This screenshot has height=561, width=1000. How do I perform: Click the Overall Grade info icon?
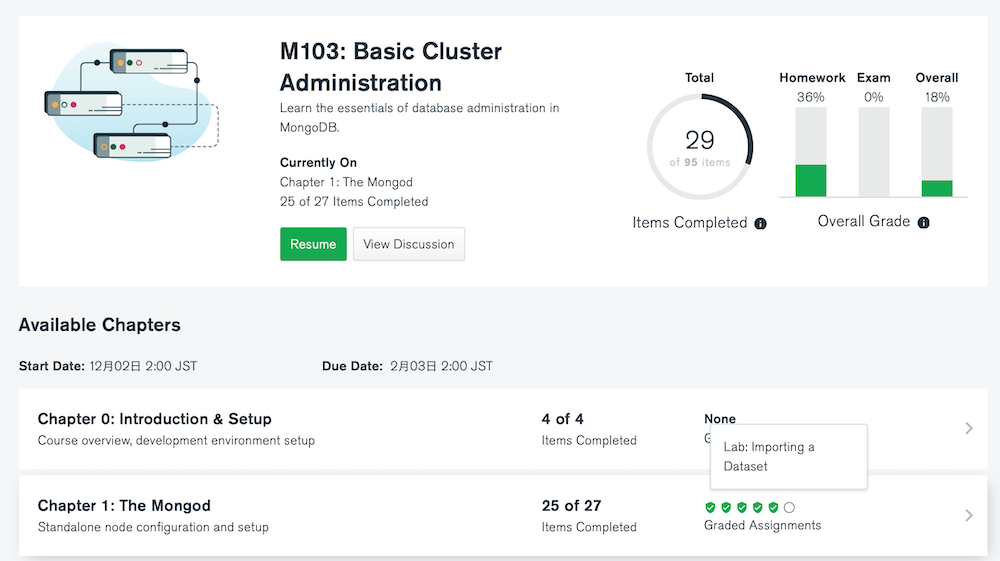pyautogui.click(x=923, y=222)
